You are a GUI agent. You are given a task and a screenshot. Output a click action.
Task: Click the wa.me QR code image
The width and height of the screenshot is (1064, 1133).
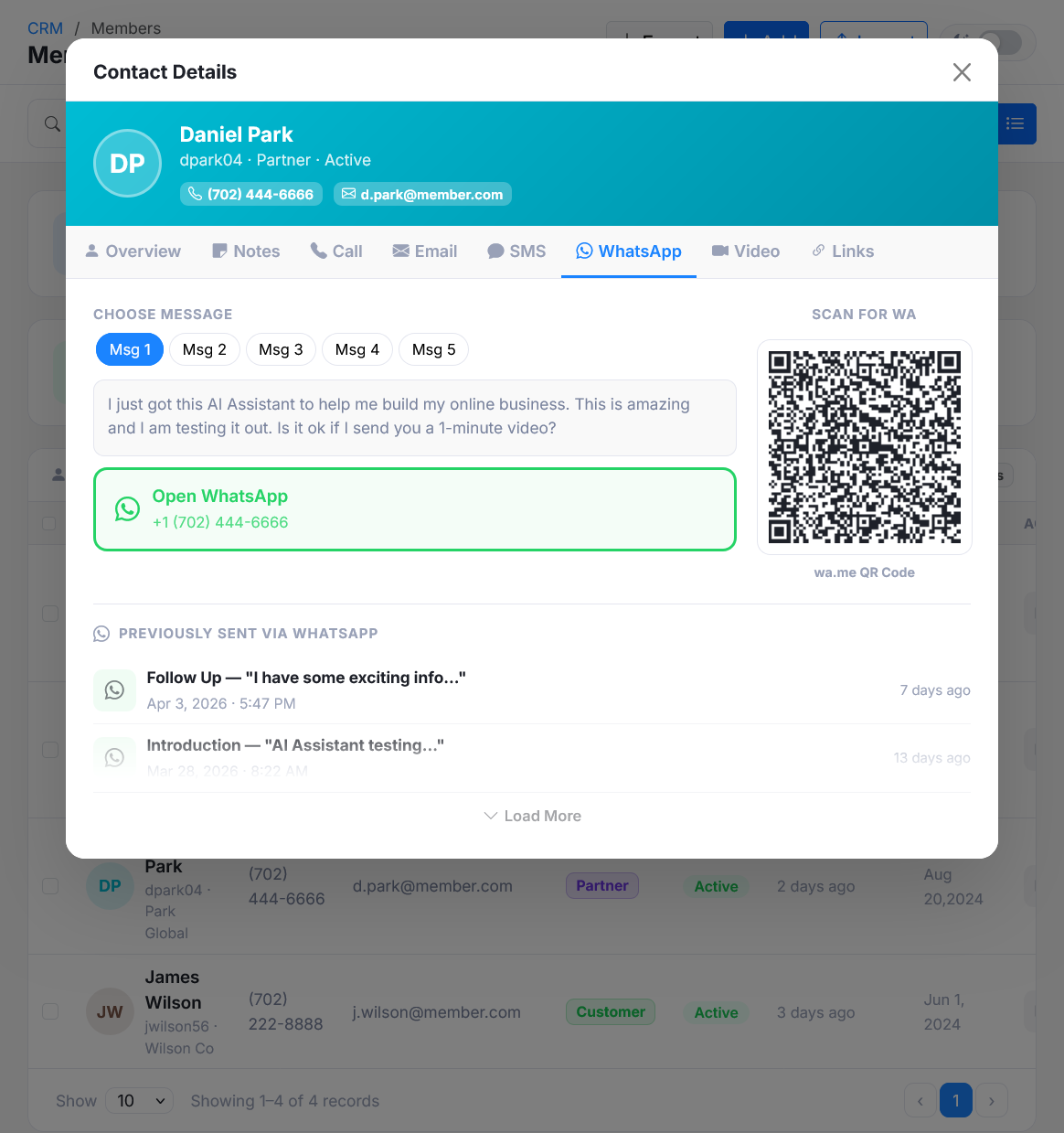point(865,447)
